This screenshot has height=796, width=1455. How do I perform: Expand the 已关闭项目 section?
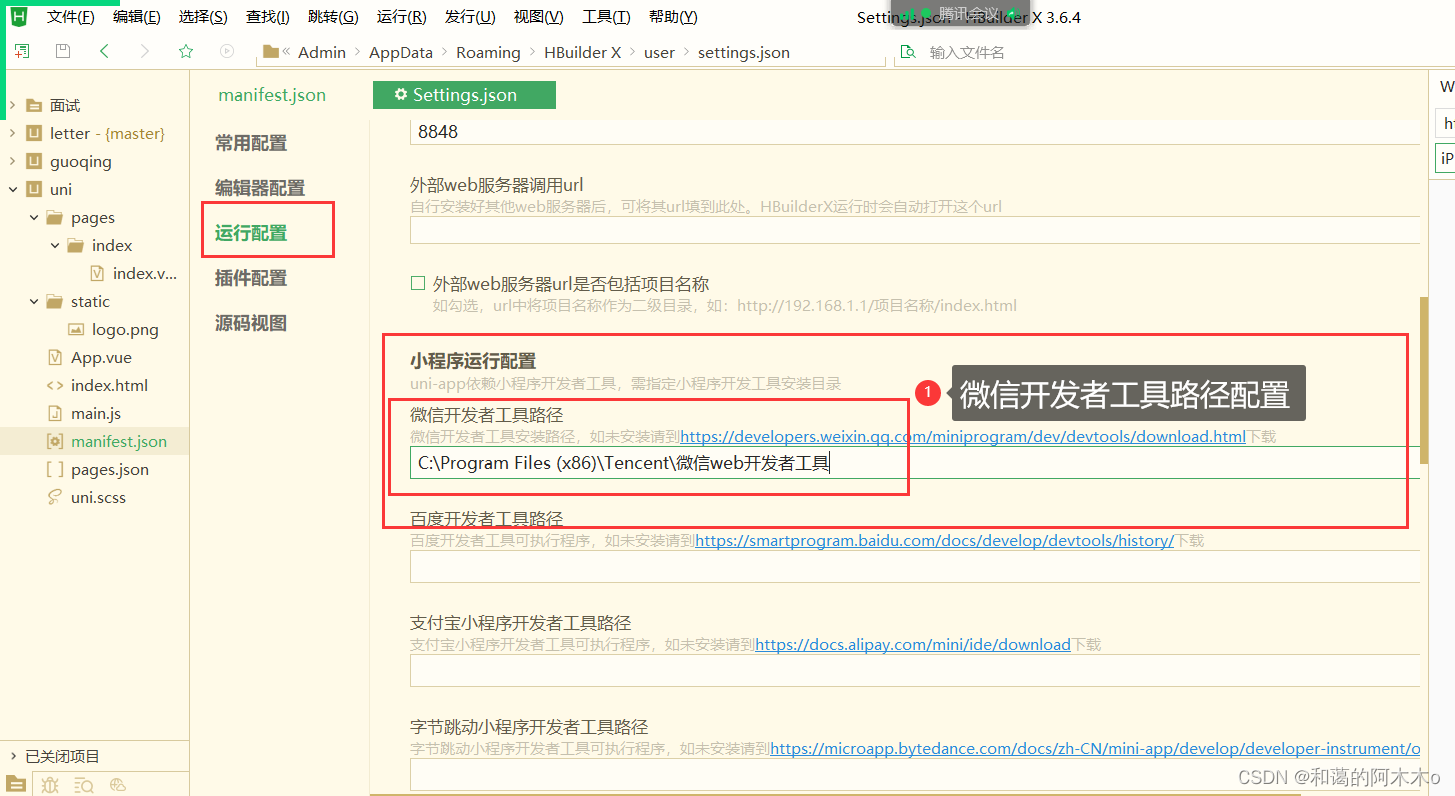point(13,756)
